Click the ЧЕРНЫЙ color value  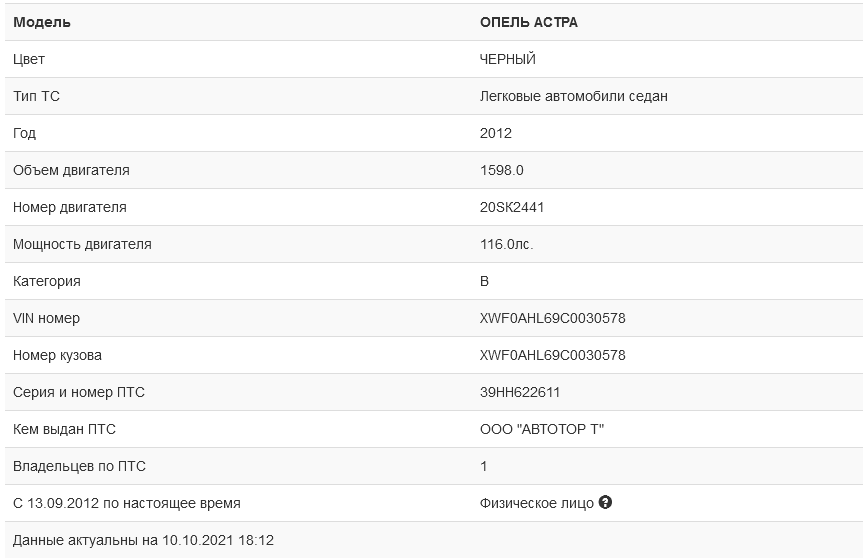click(x=507, y=59)
